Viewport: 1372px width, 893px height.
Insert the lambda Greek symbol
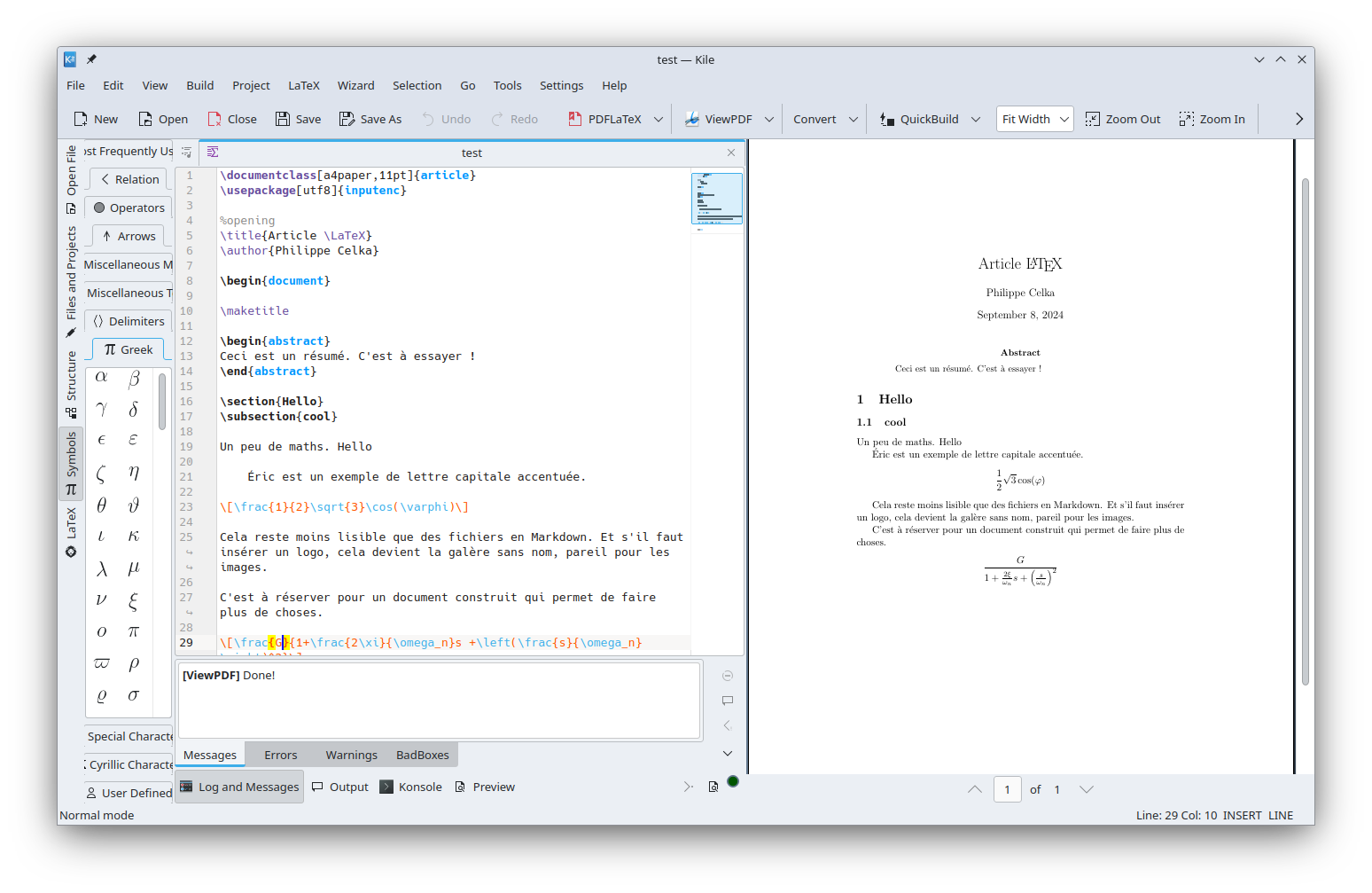coord(102,568)
